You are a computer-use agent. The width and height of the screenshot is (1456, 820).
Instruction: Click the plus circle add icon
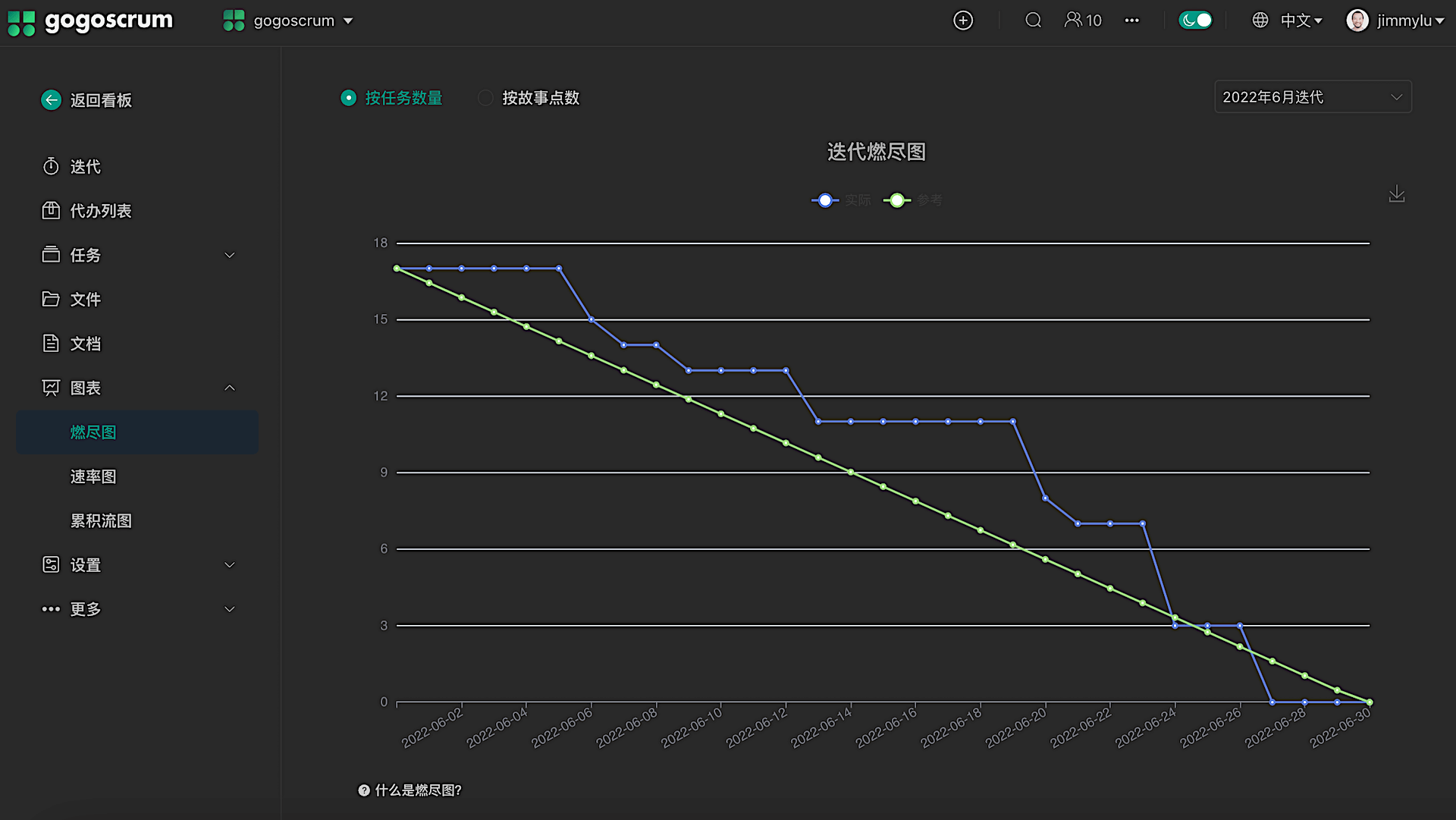point(962,20)
